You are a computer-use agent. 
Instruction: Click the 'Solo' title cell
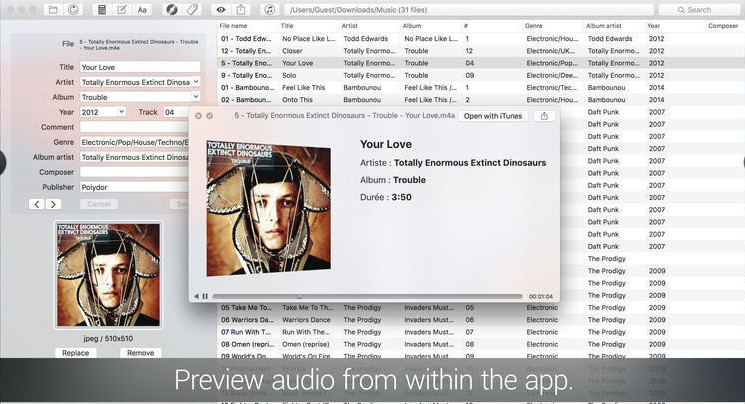click(x=289, y=75)
